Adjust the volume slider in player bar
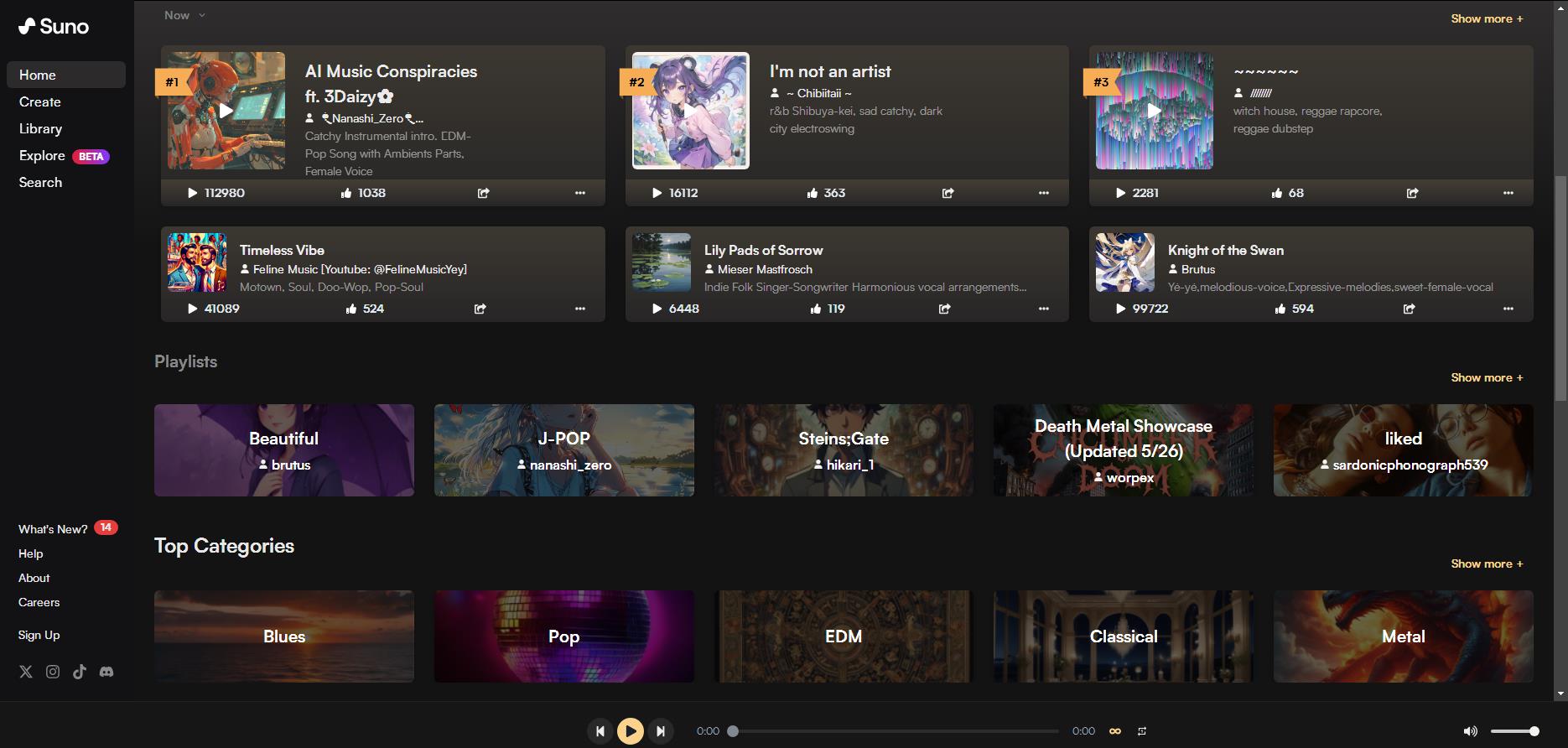Screen dimensions: 1568x748 click(x=1514, y=731)
